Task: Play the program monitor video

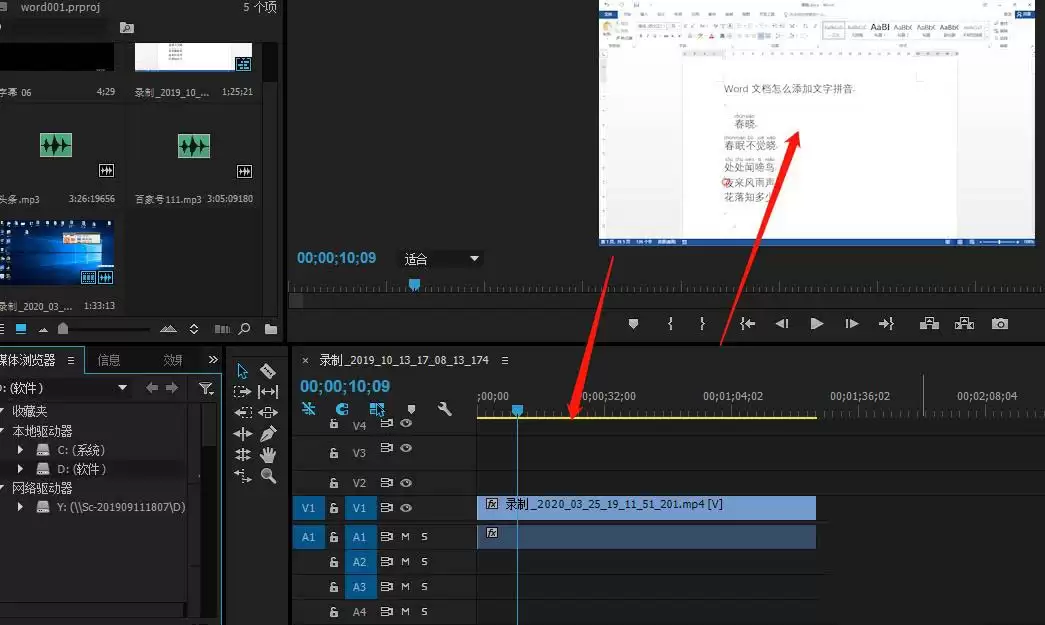Action: 816,324
